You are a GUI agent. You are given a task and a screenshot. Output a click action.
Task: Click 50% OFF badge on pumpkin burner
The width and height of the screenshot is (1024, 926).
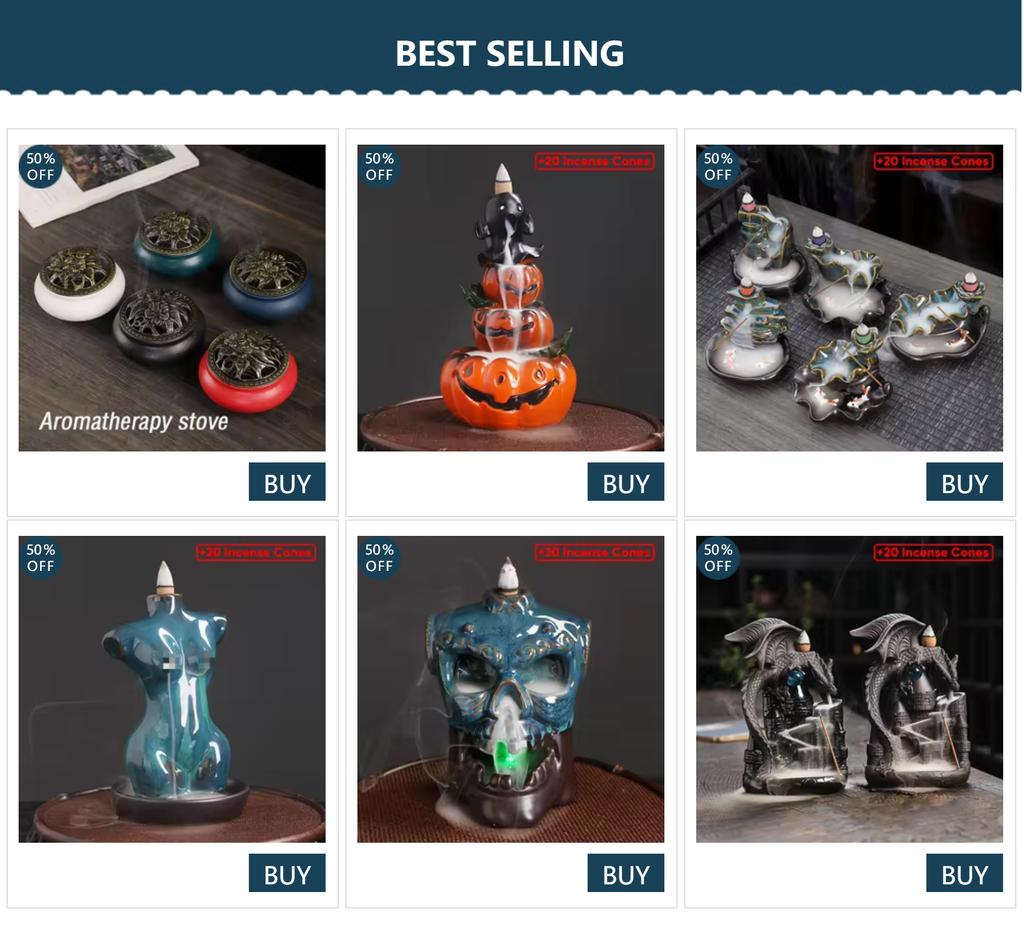[379, 167]
